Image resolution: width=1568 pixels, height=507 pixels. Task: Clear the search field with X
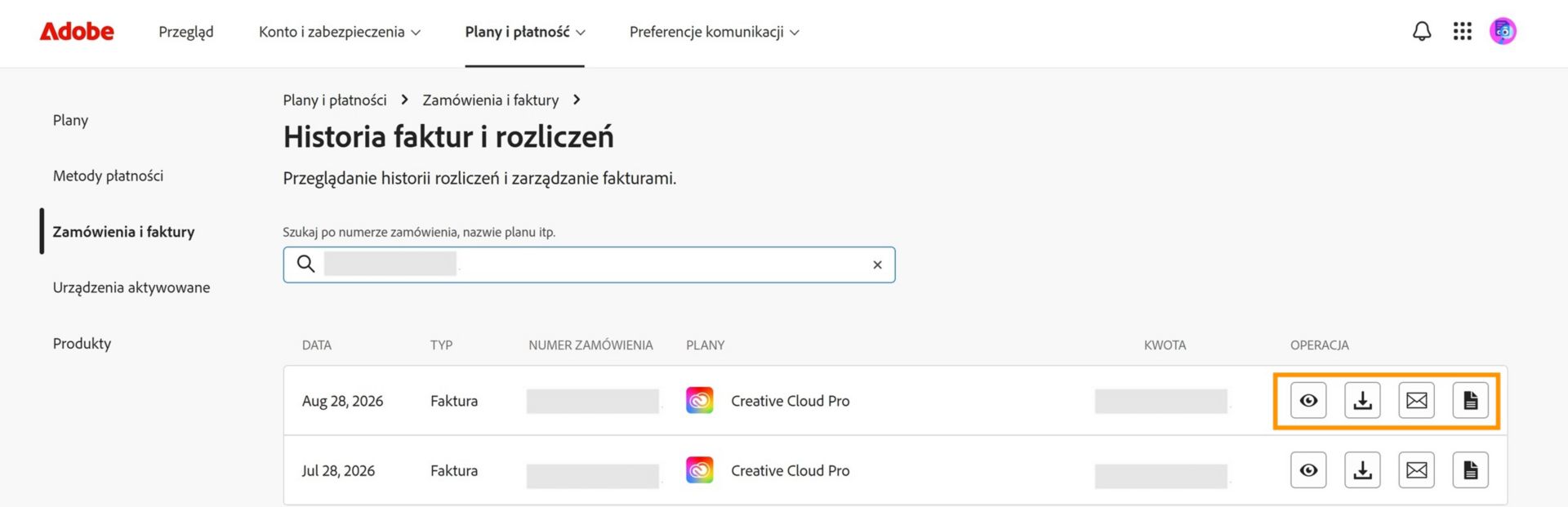tap(877, 265)
